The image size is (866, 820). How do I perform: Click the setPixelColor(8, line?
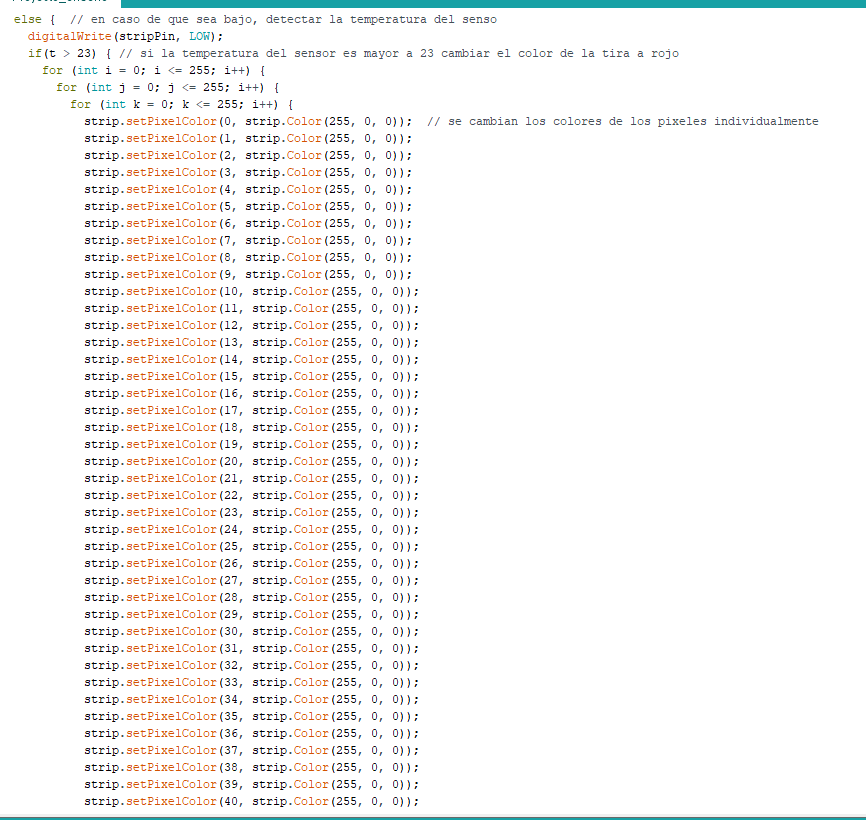click(x=248, y=258)
